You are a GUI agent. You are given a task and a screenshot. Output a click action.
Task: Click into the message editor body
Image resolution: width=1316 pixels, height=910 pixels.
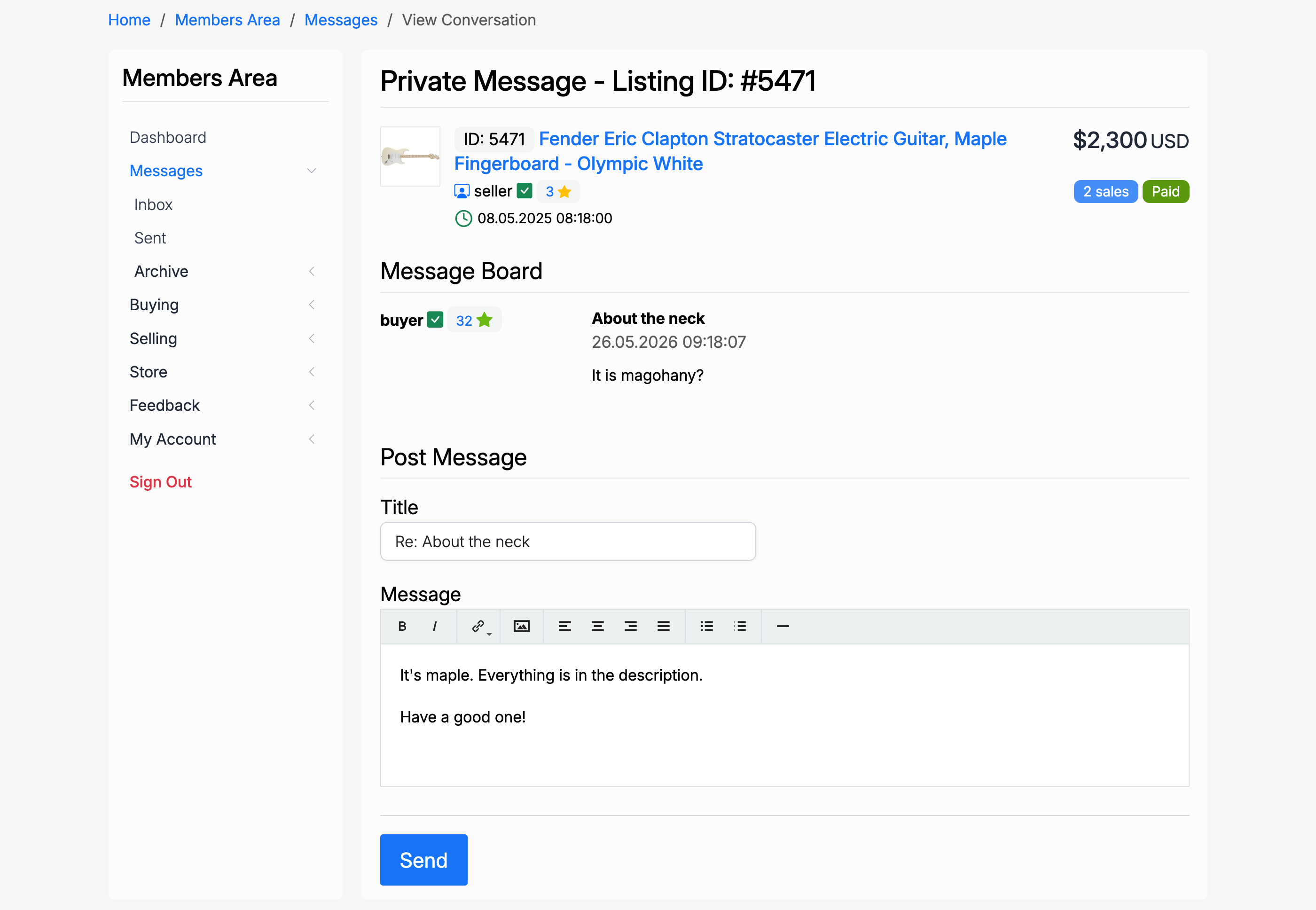pyautogui.click(x=784, y=715)
